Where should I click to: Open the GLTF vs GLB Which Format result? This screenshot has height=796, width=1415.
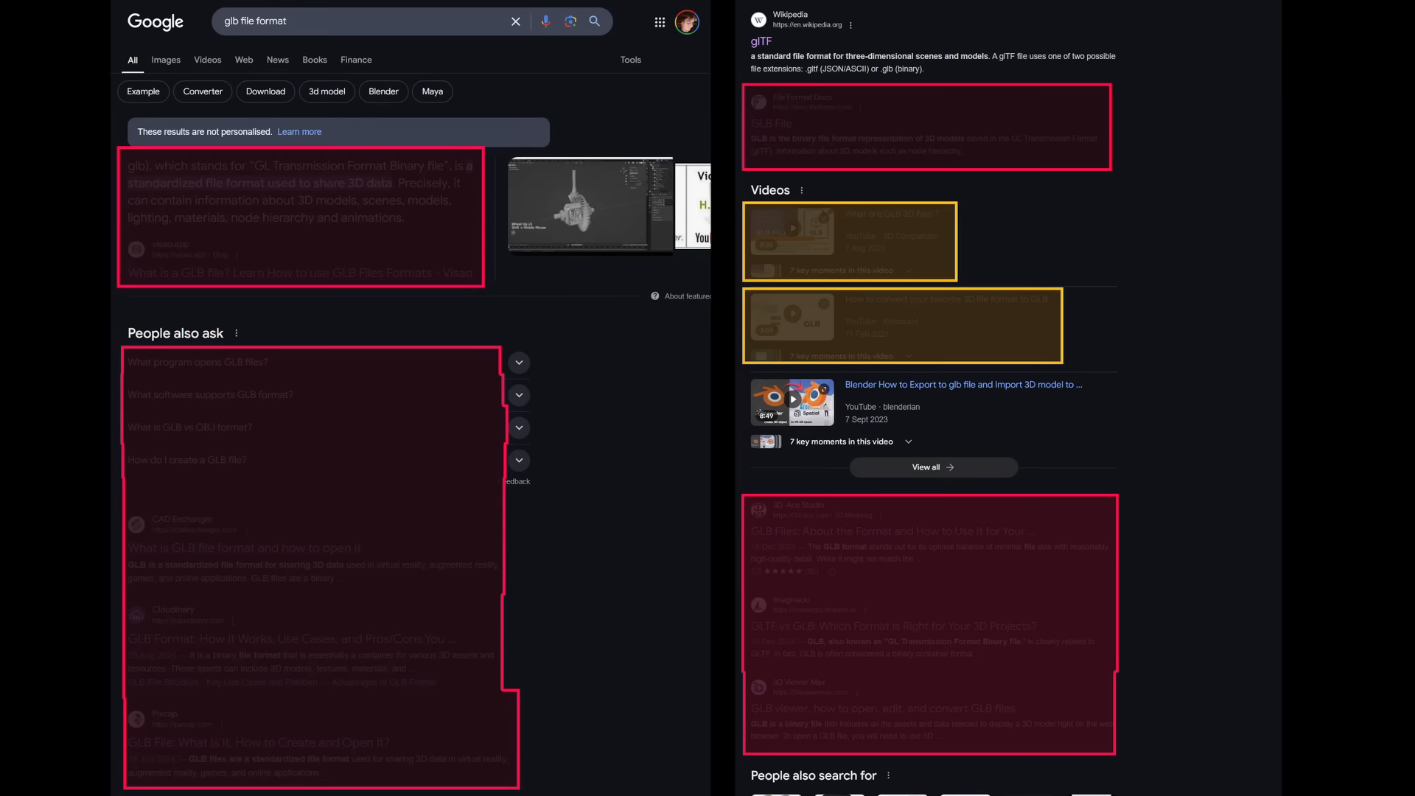point(894,626)
